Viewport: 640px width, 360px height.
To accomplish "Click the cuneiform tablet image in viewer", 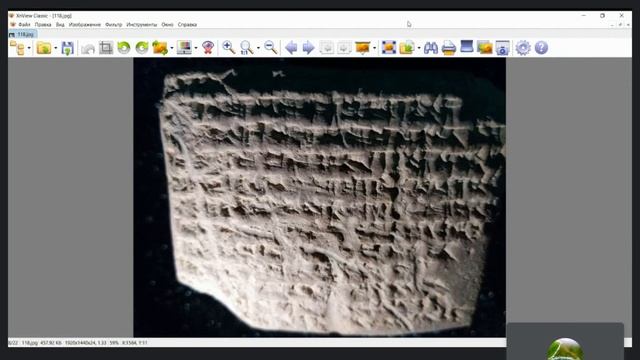I will click(x=320, y=197).
